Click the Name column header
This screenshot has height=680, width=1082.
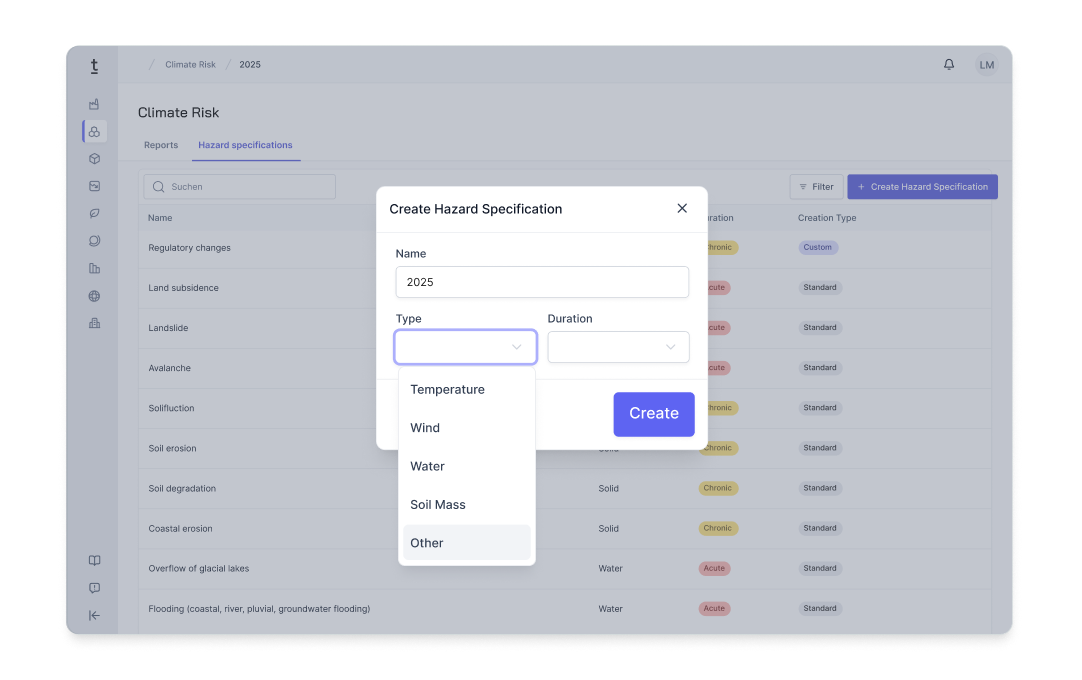[x=160, y=218]
